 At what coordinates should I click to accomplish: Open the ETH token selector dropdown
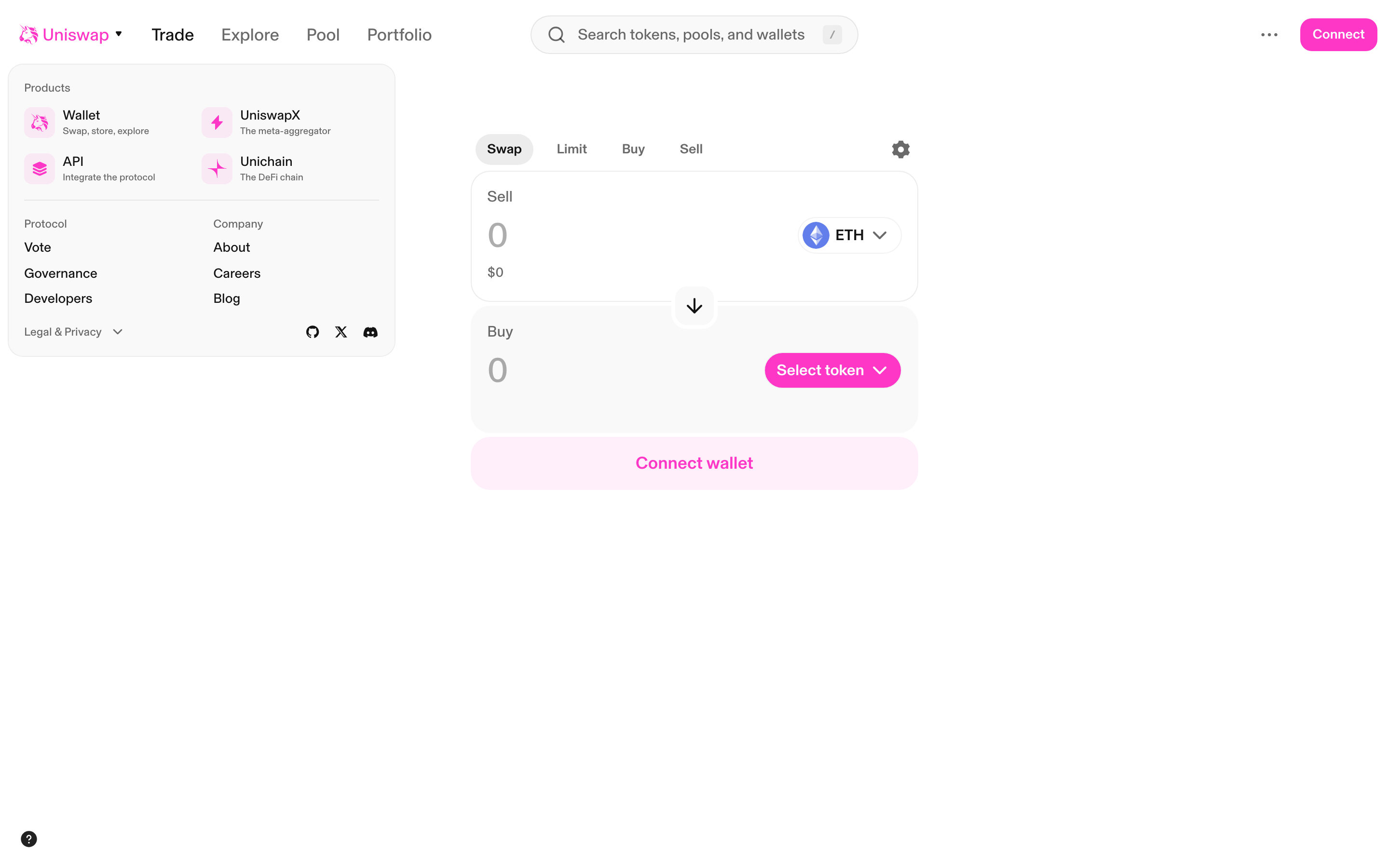click(848, 235)
